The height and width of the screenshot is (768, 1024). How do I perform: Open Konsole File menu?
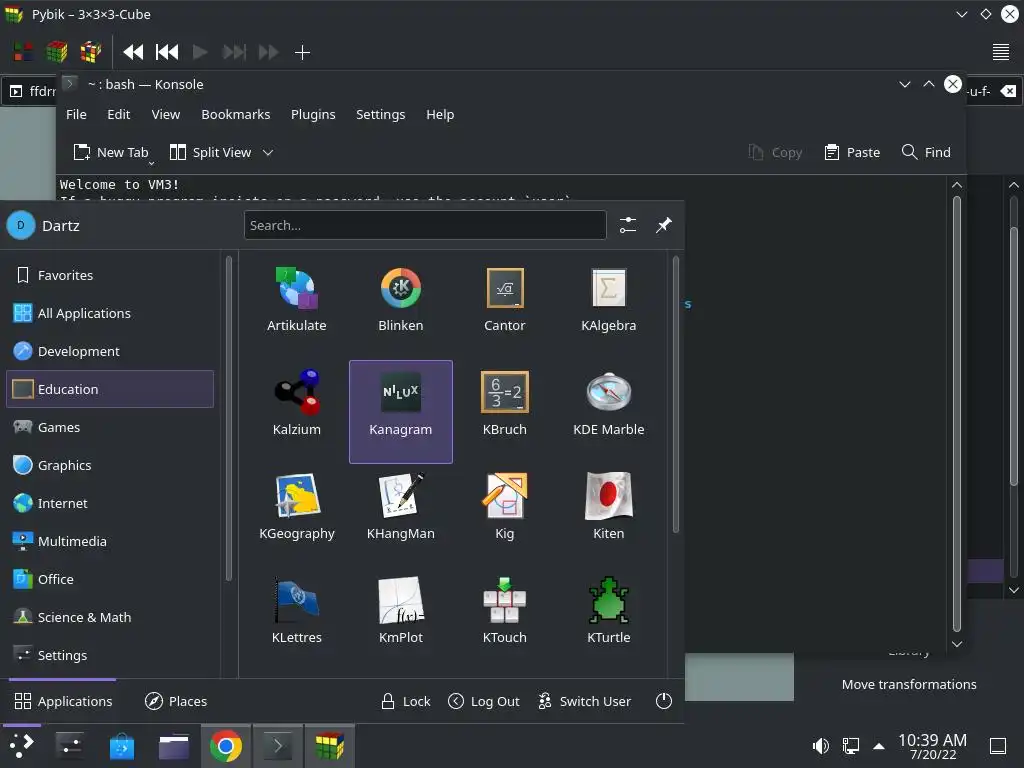(x=76, y=114)
